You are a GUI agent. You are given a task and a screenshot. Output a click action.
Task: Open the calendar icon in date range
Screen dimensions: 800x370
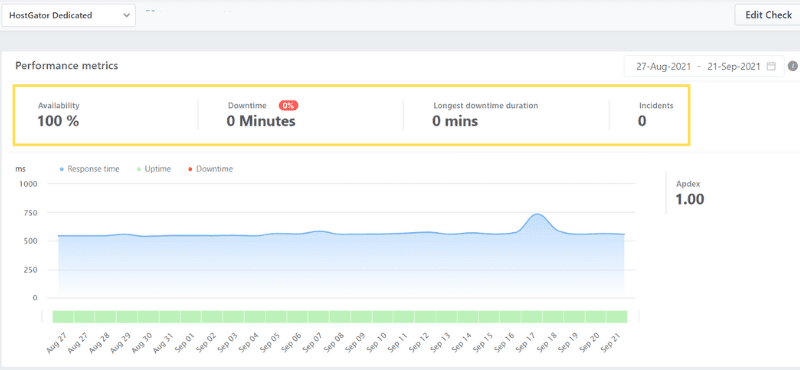pyautogui.click(x=771, y=66)
